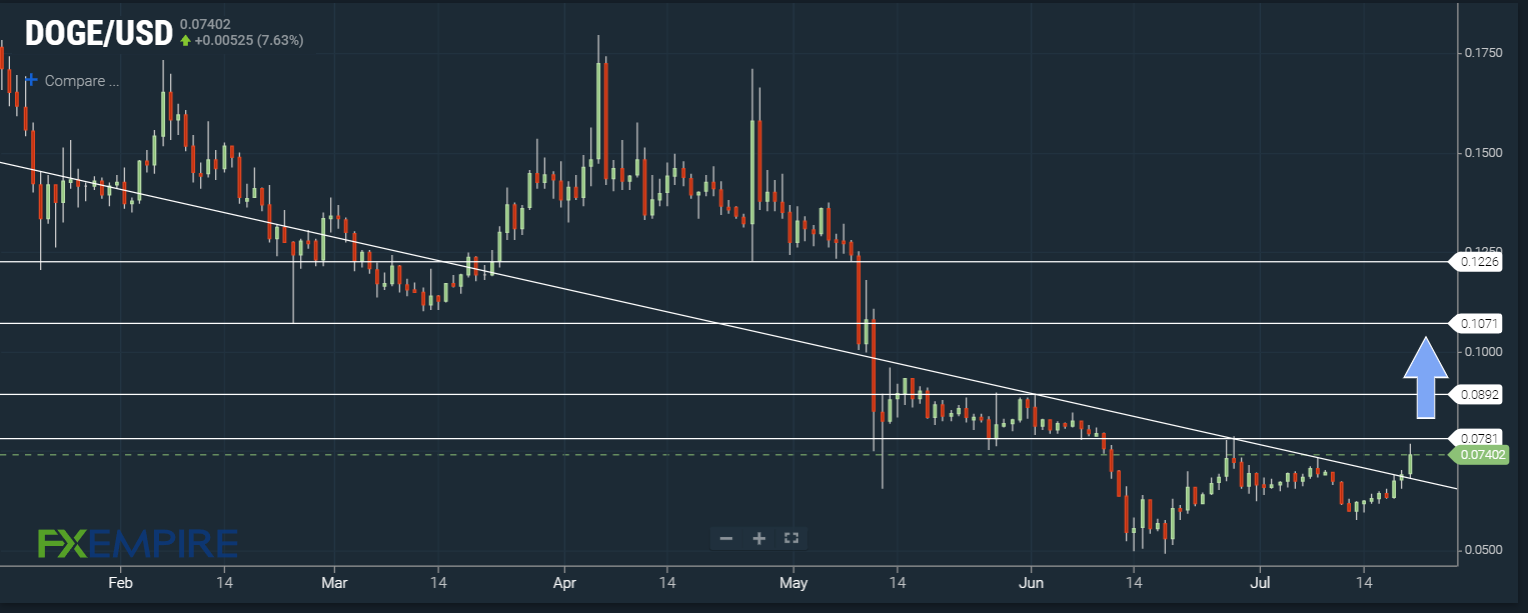Screen dimensions: 1528x613
Task: Click the Jul label on time axis
Action: pyautogui.click(x=1260, y=581)
